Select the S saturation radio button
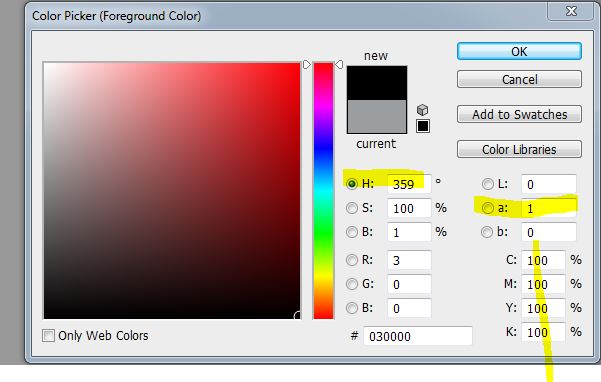Viewport: 601px width, 382px height. (x=351, y=208)
